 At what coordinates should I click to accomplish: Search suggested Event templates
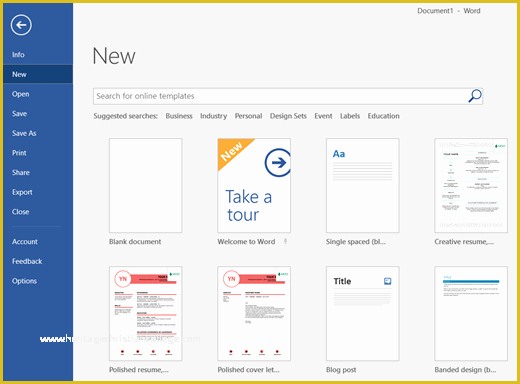click(323, 116)
